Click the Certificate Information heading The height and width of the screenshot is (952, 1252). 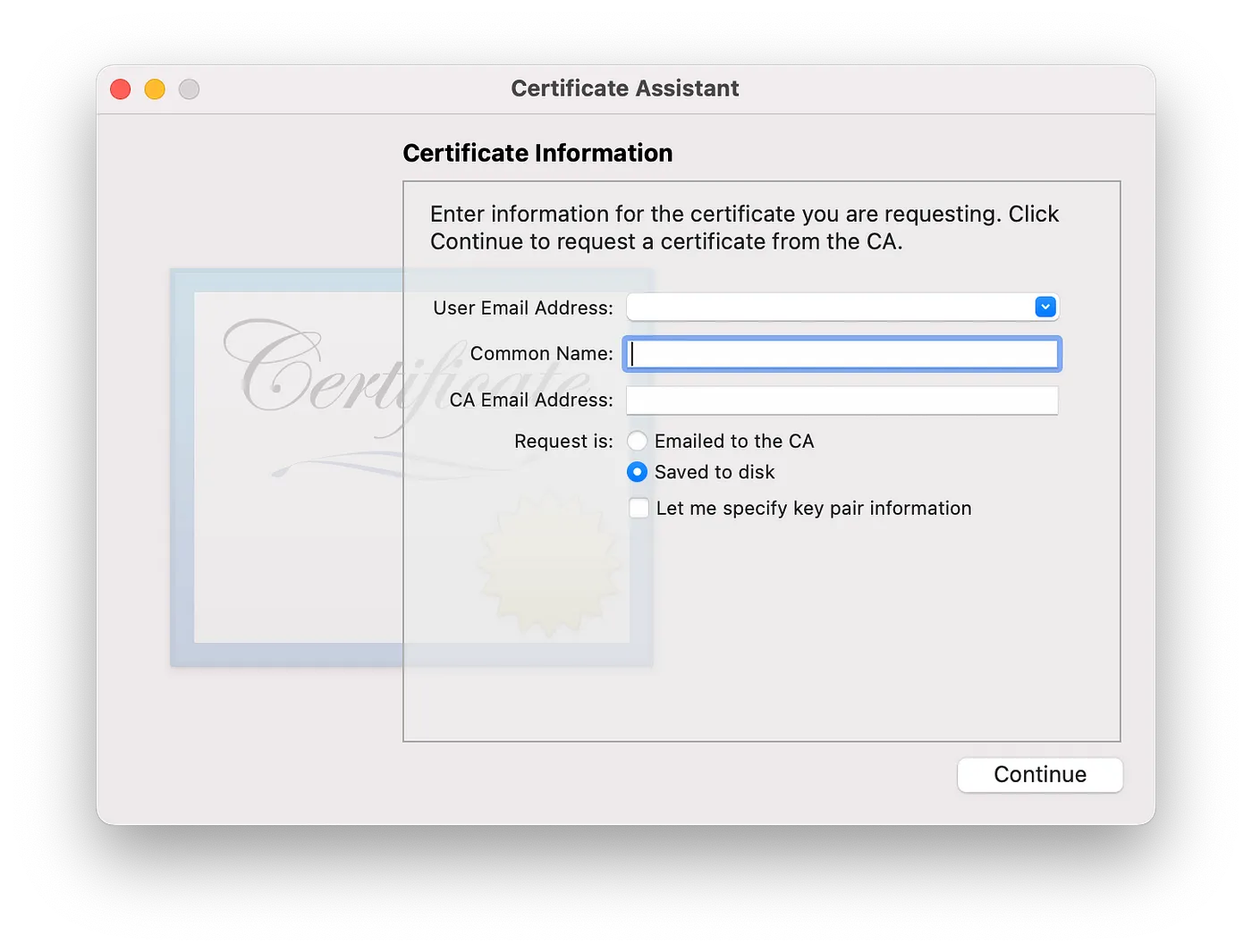tap(537, 154)
